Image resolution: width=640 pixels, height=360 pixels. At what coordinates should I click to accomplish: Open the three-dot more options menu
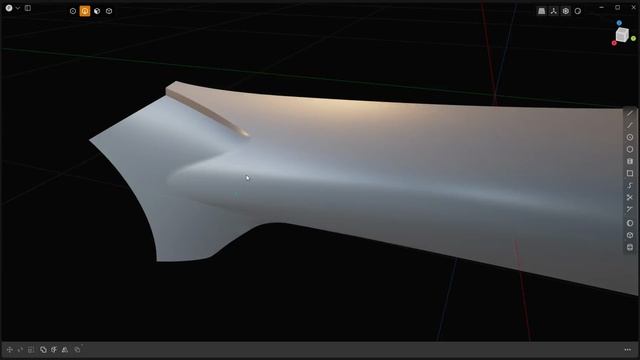[x=628, y=350]
